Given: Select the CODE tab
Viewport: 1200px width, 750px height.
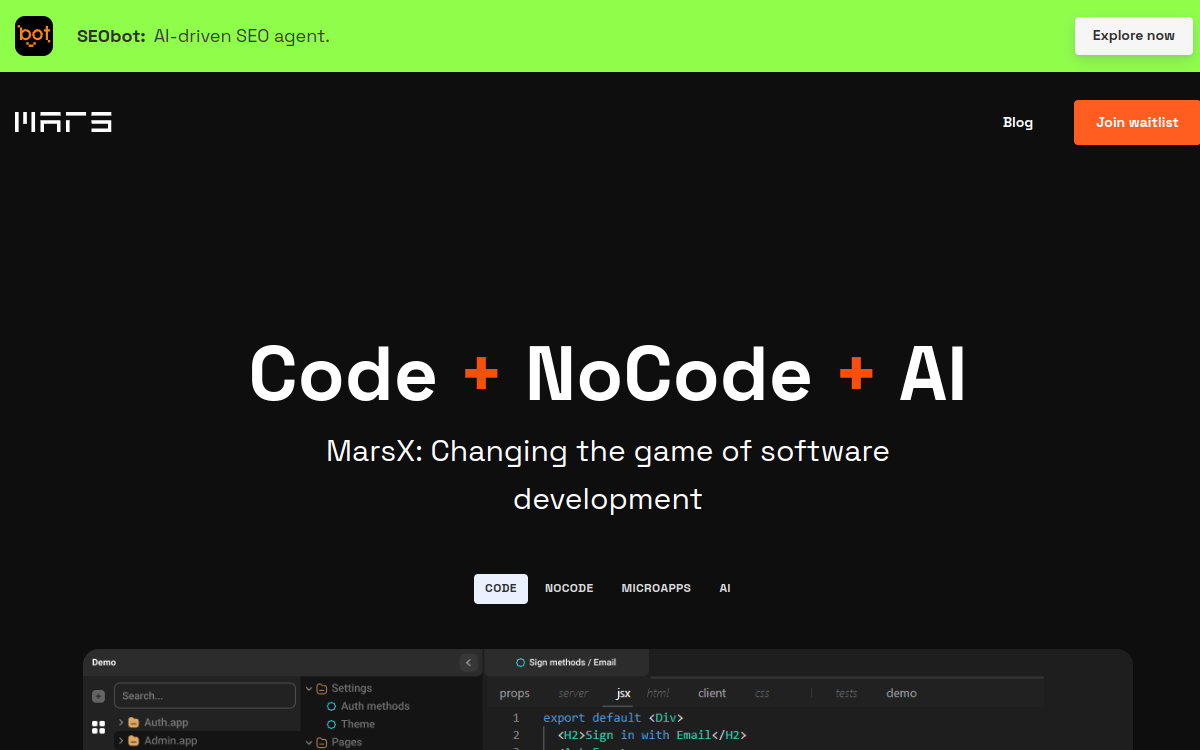Looking at the screenshot, I should (x=501, y=589).
